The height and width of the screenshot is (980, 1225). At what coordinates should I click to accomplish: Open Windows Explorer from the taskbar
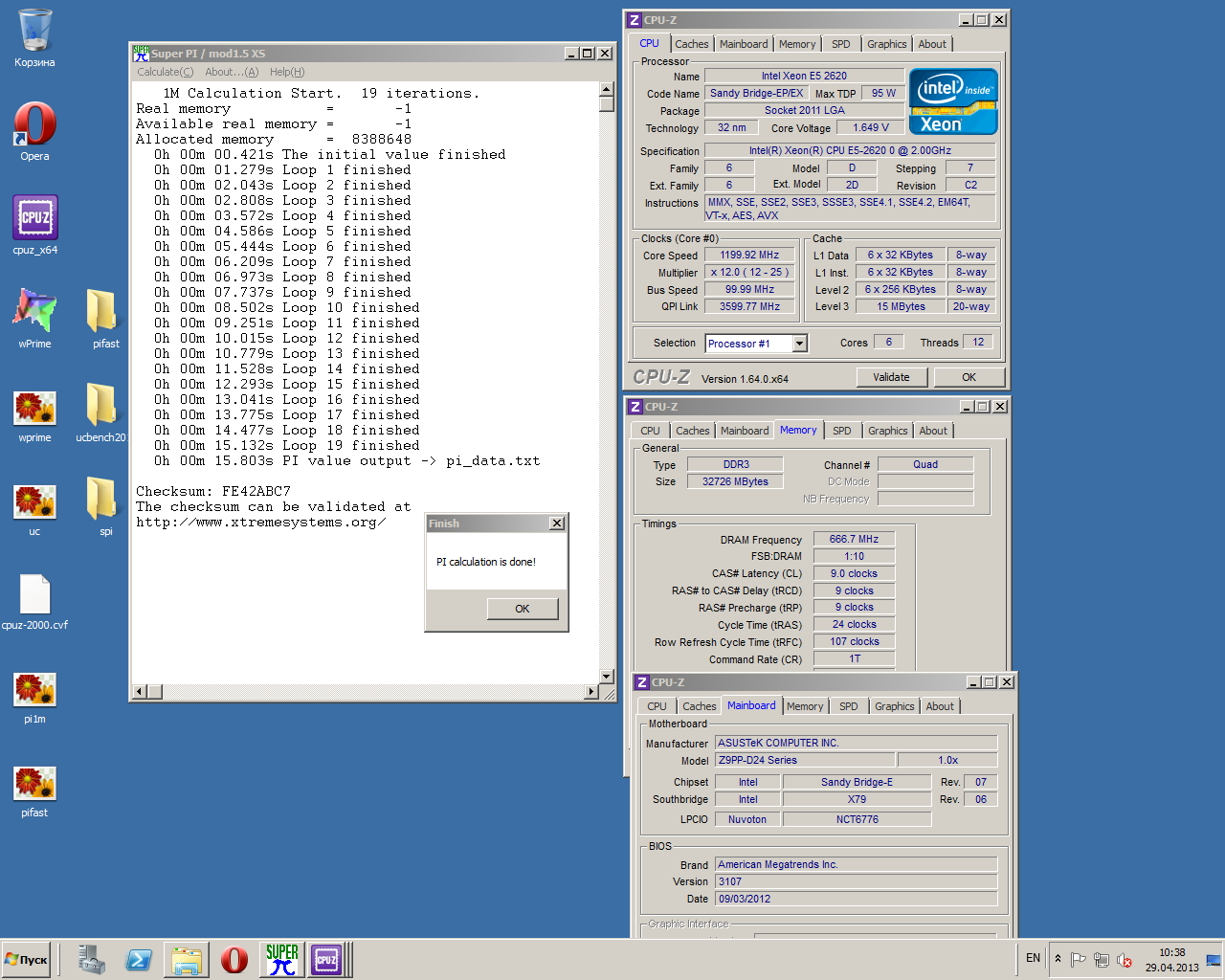click(x=187, y=959)
